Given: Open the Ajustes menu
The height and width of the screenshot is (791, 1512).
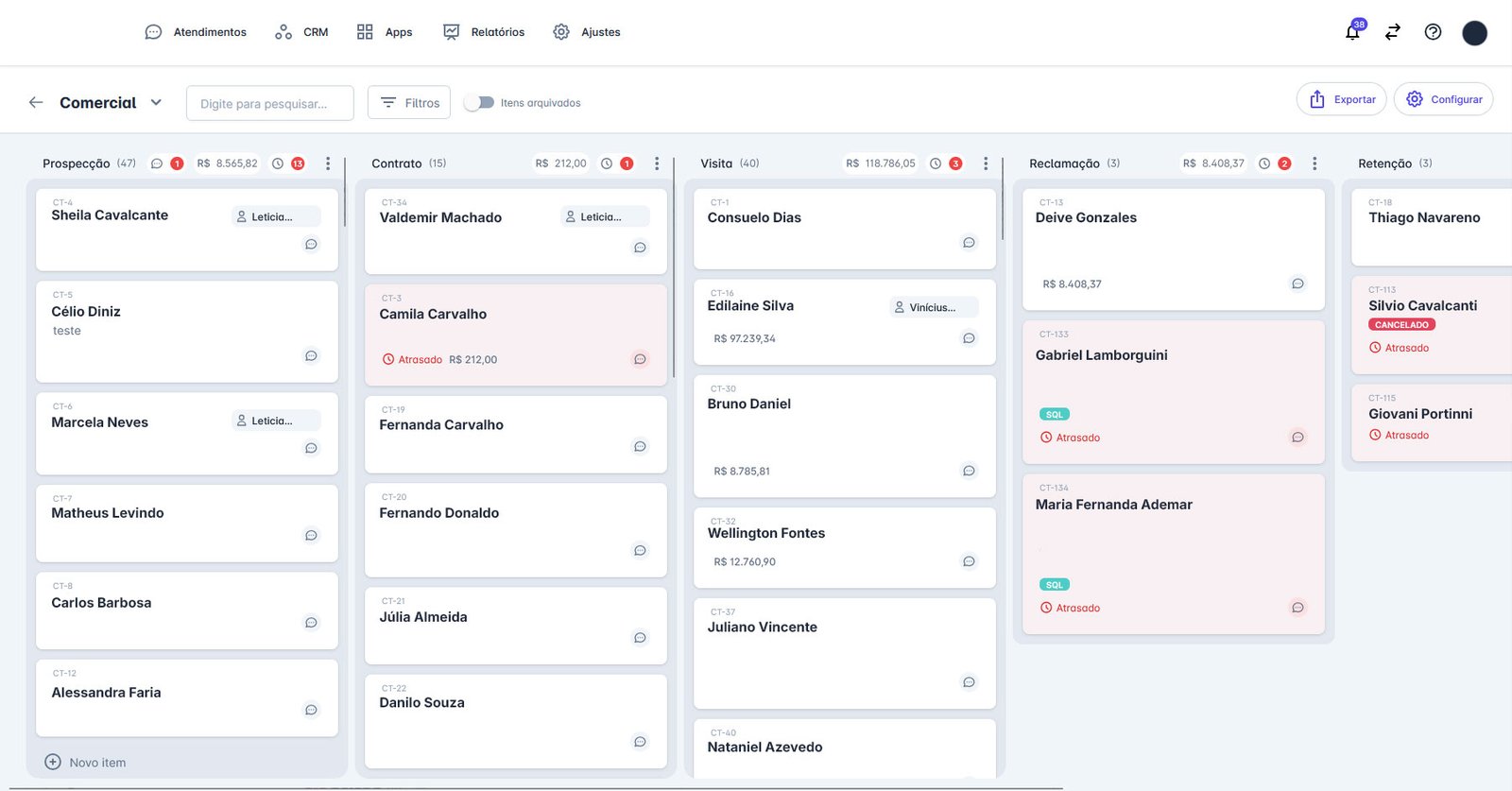Looking at the screenshot, I should (587, 32).
